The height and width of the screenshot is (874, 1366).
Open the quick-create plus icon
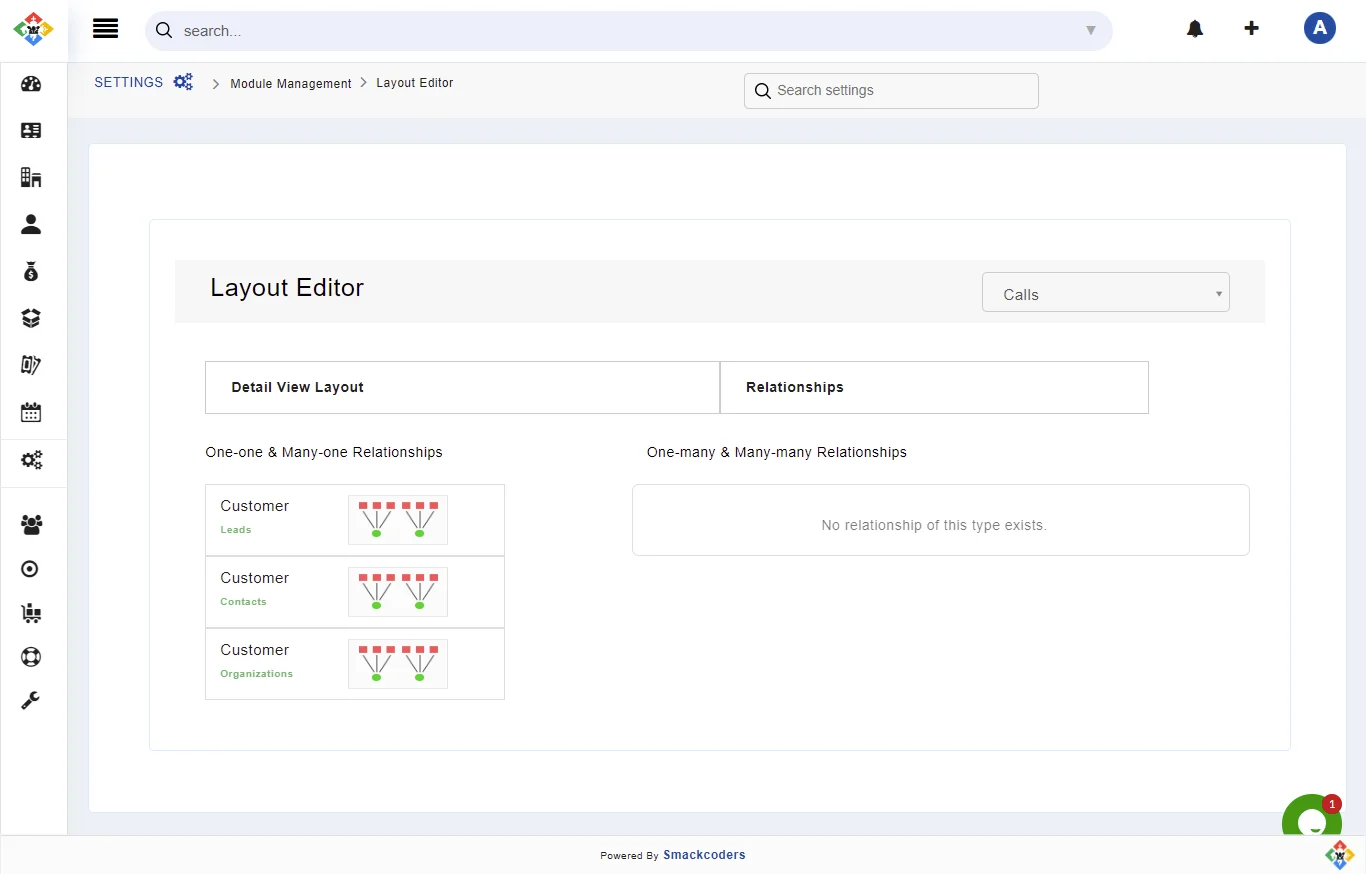click(1252, 29)
